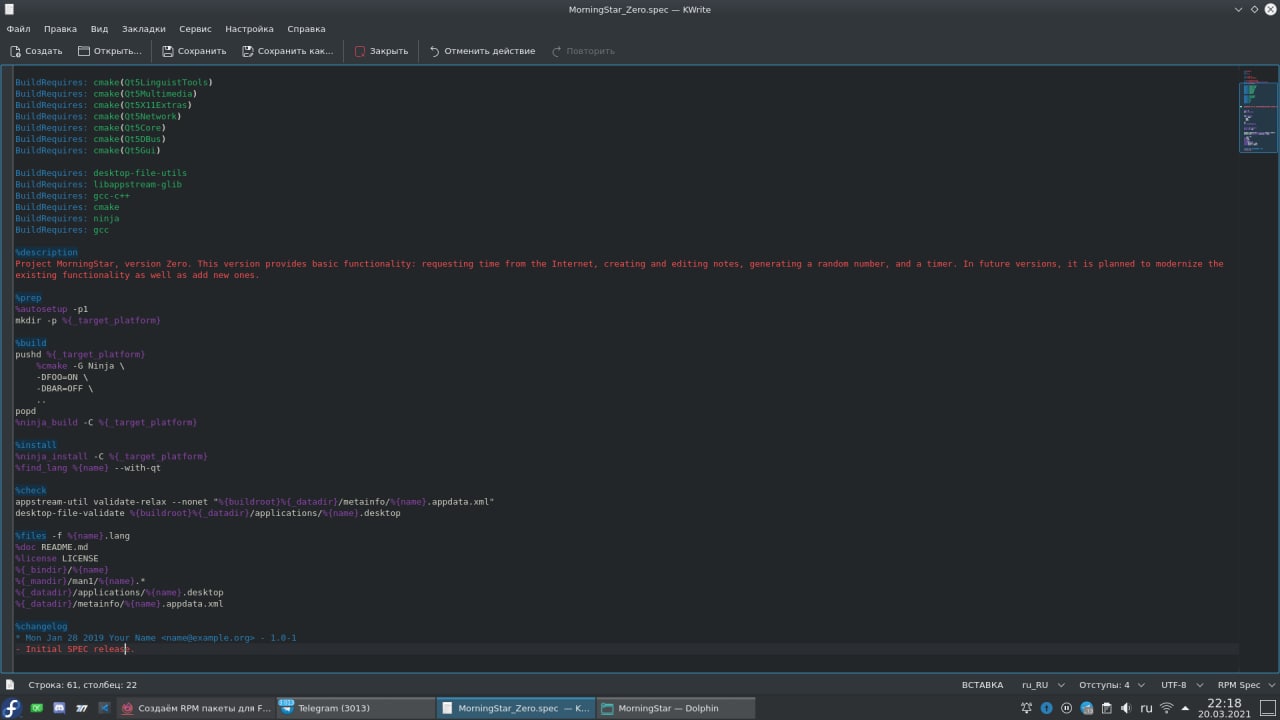
Task: Open the Файл menu
Action: pos(18,29)
